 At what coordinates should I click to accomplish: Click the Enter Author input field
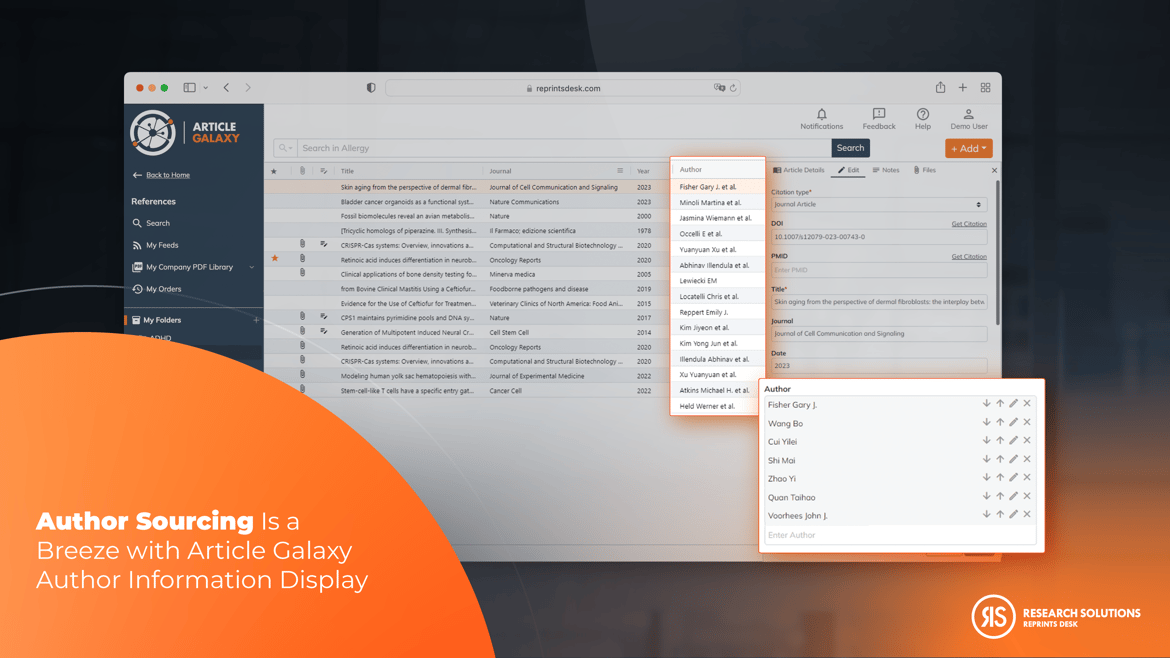(898, 535)
